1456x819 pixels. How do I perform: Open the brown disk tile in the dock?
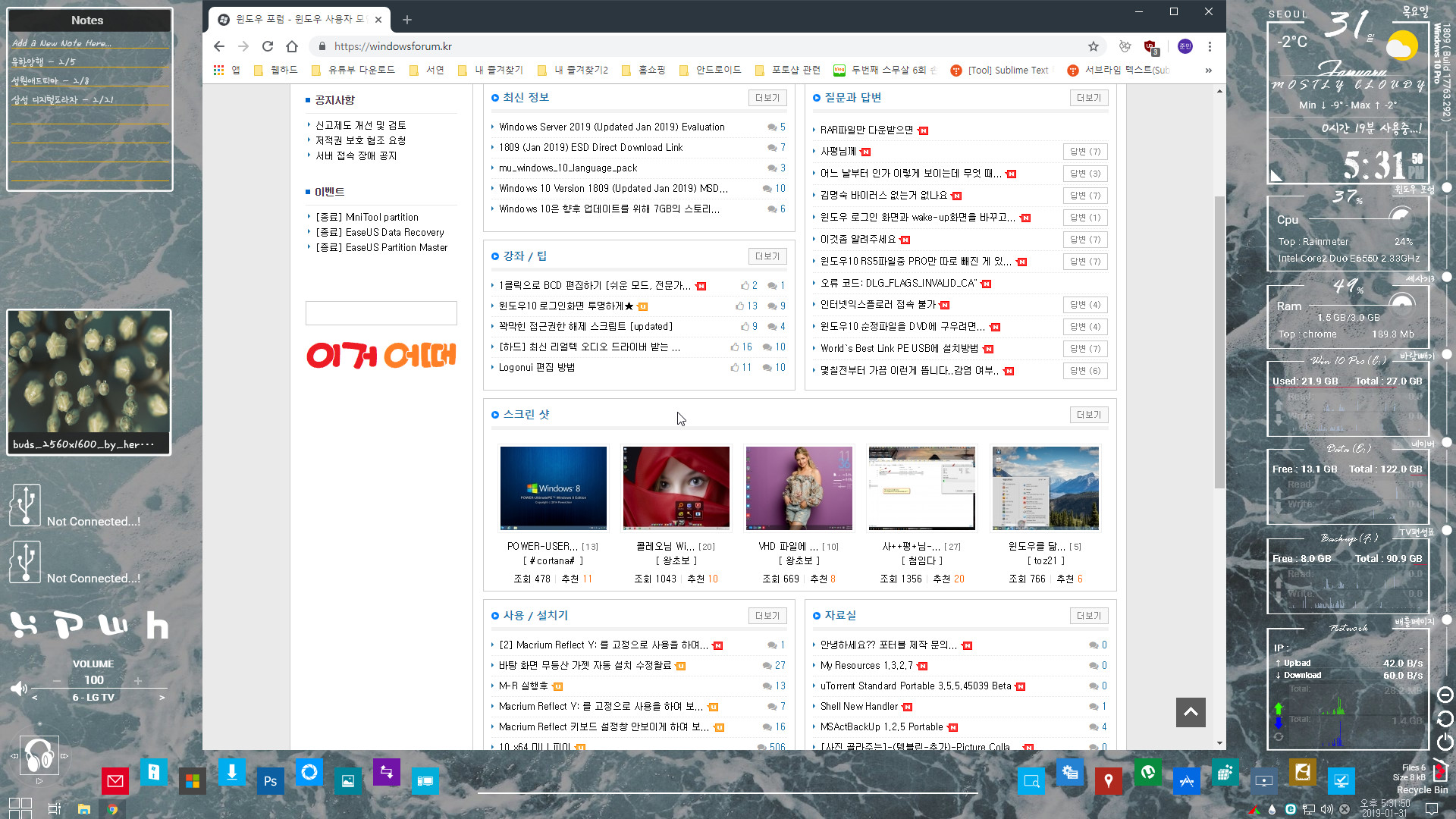[x=1302, y=772]
